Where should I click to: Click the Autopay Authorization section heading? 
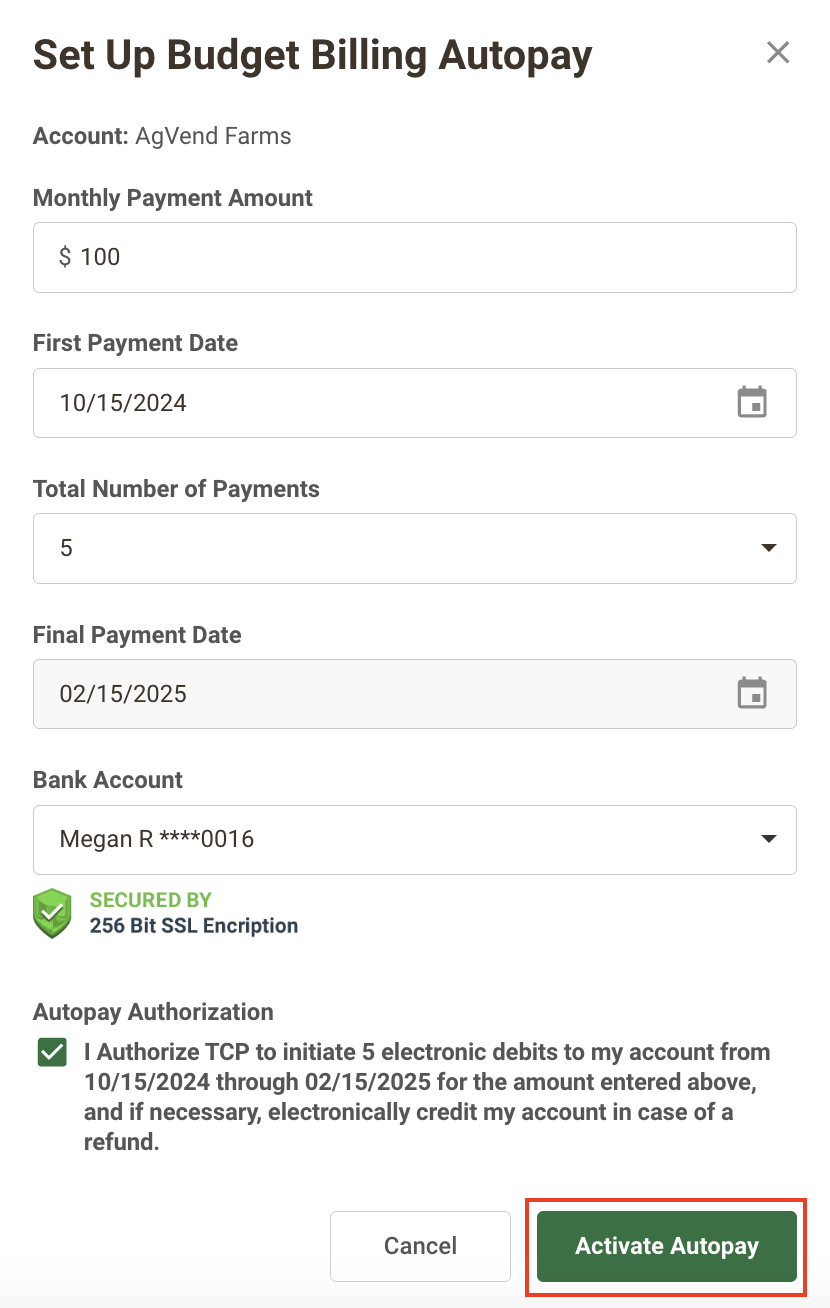click(153, 1012)
